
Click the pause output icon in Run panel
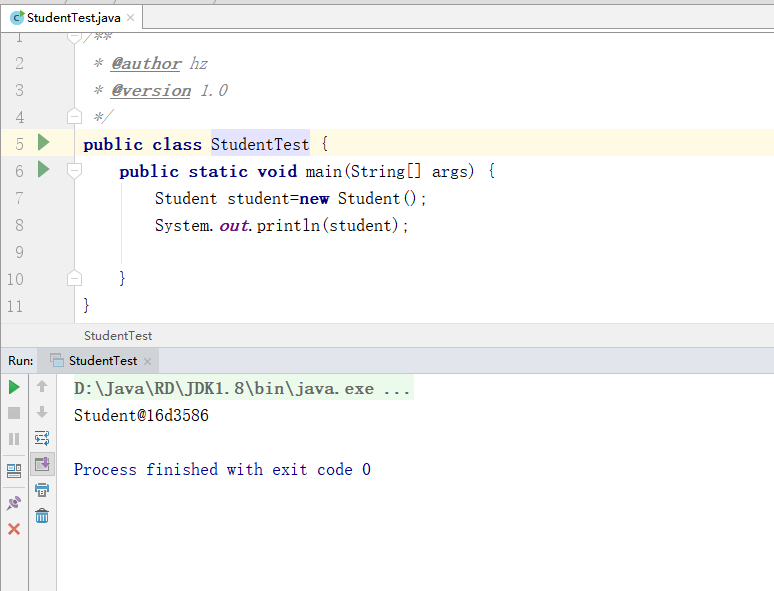[x=14, y=439]
